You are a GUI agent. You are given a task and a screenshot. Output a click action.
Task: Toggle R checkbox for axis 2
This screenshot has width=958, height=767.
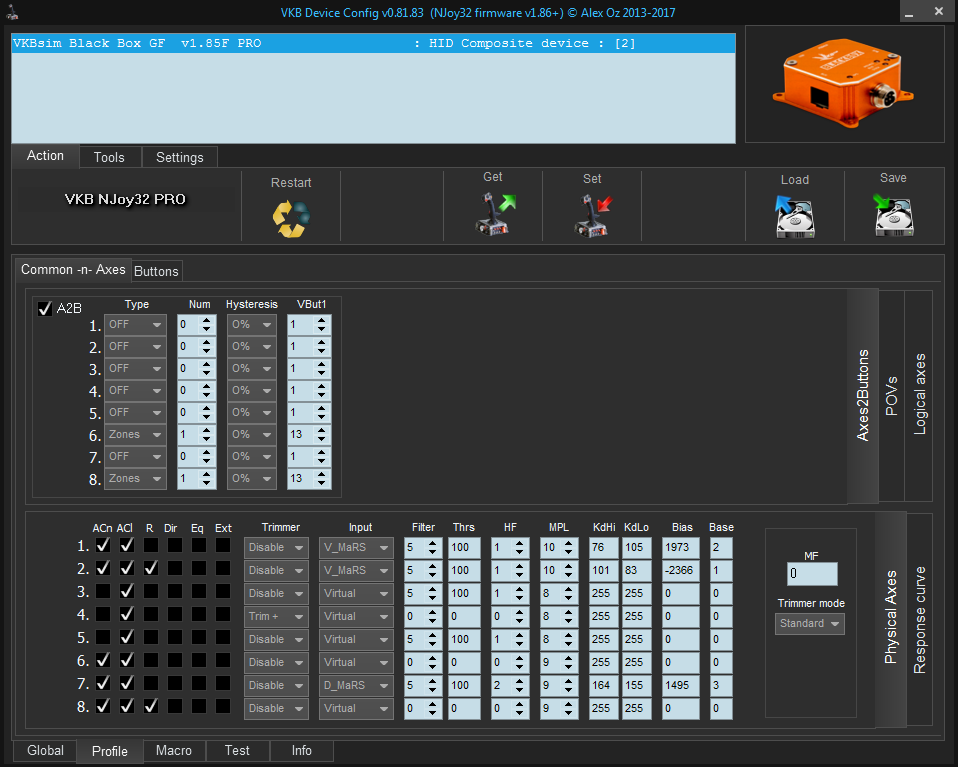pyautogui.click(x=151, y=568)
